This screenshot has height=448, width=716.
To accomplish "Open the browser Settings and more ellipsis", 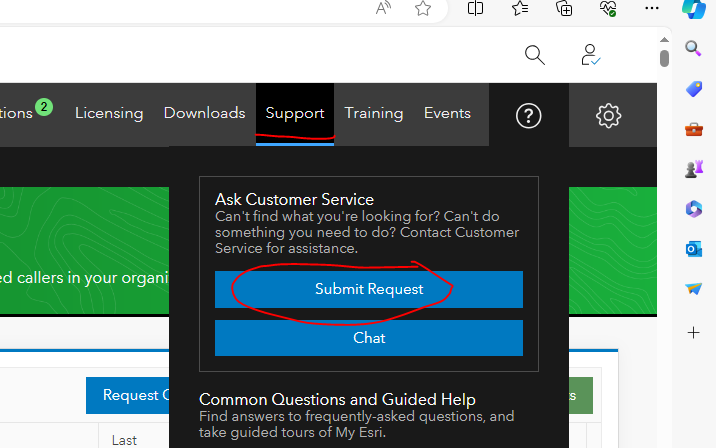I will [x=652, y=8].
